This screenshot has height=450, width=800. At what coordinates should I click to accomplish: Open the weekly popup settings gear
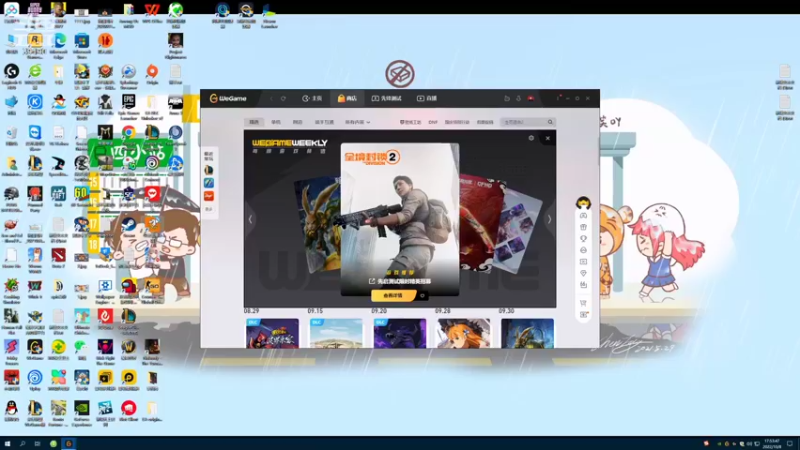click(x=531, y=138)
